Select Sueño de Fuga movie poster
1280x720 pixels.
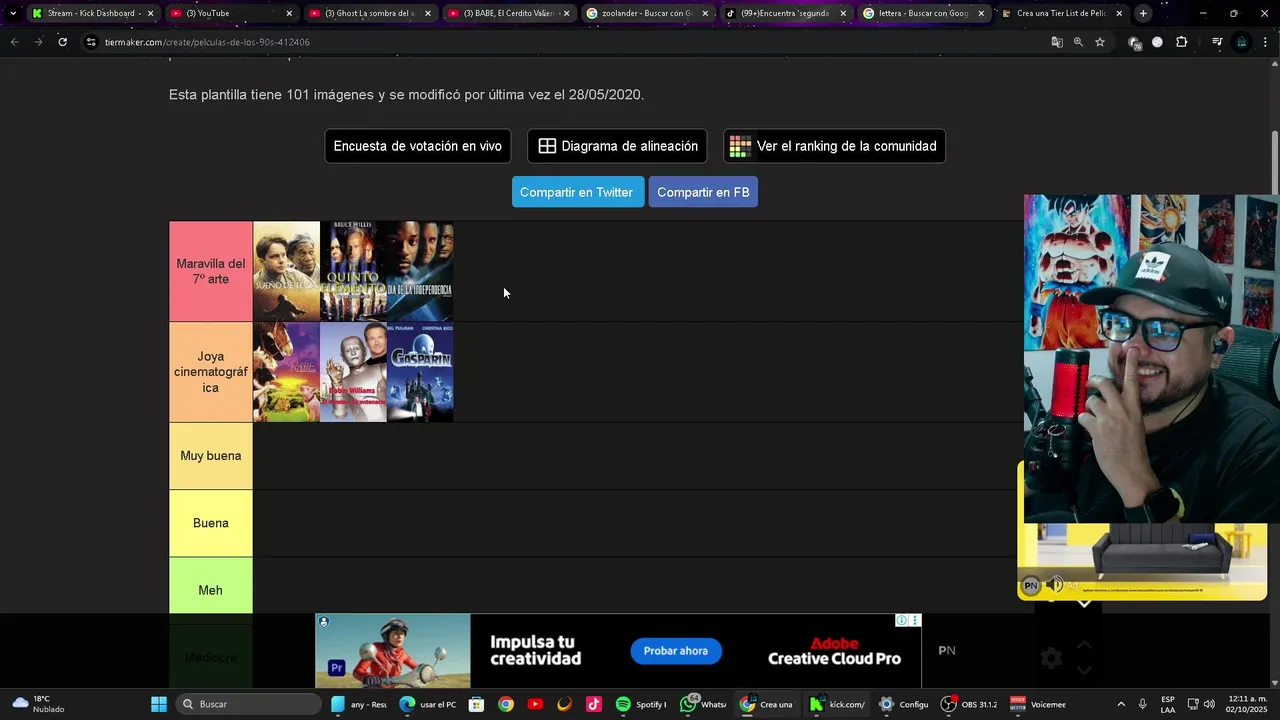[x=286, y=271]
